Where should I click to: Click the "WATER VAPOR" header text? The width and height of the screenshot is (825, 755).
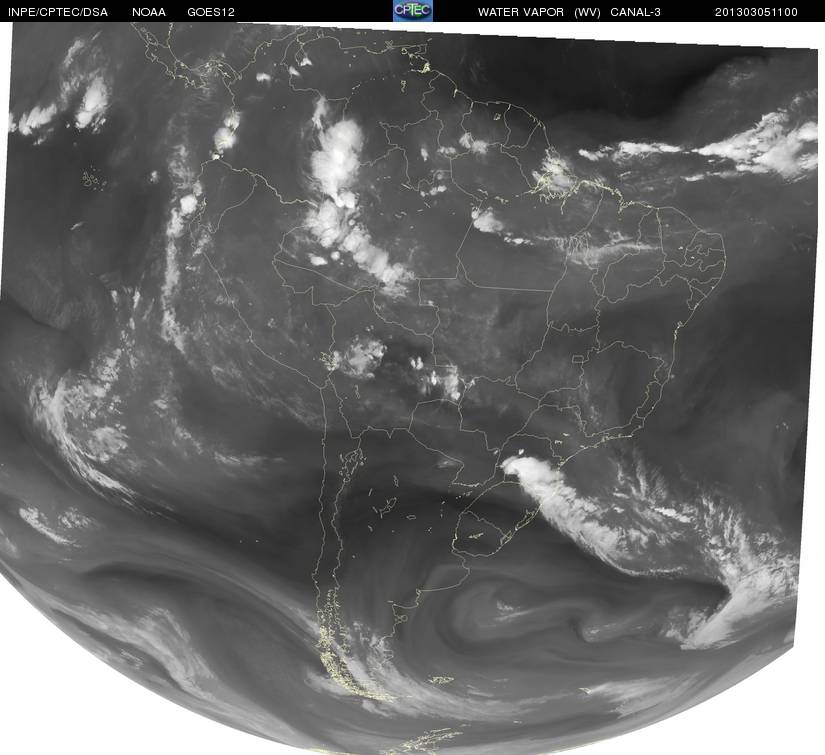point(521,12)
